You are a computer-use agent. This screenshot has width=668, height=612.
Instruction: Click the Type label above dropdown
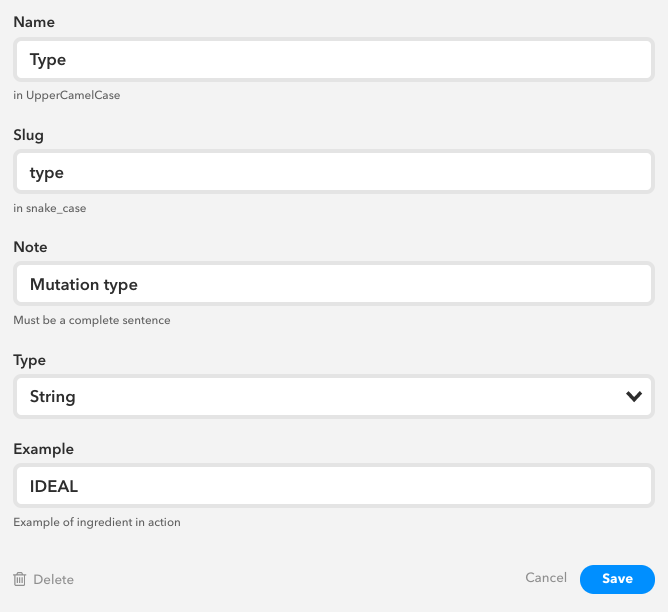tap(30, 360)
